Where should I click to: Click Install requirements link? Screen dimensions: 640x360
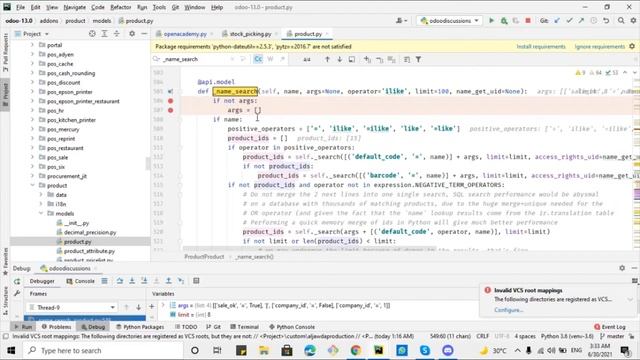[x=541, y=47]
